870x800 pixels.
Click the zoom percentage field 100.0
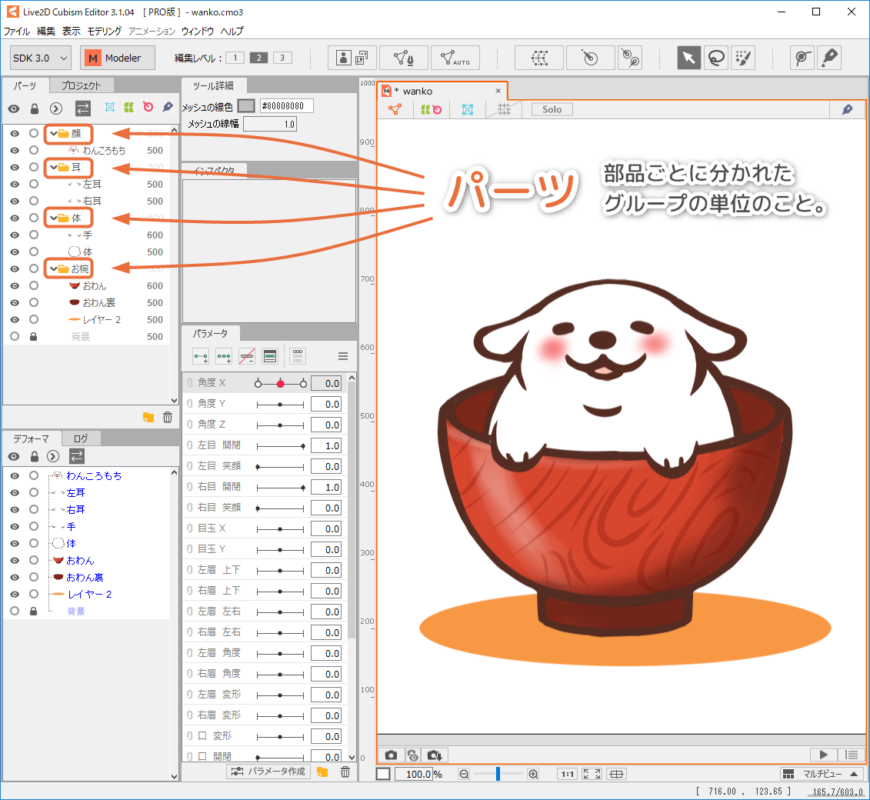413,774
